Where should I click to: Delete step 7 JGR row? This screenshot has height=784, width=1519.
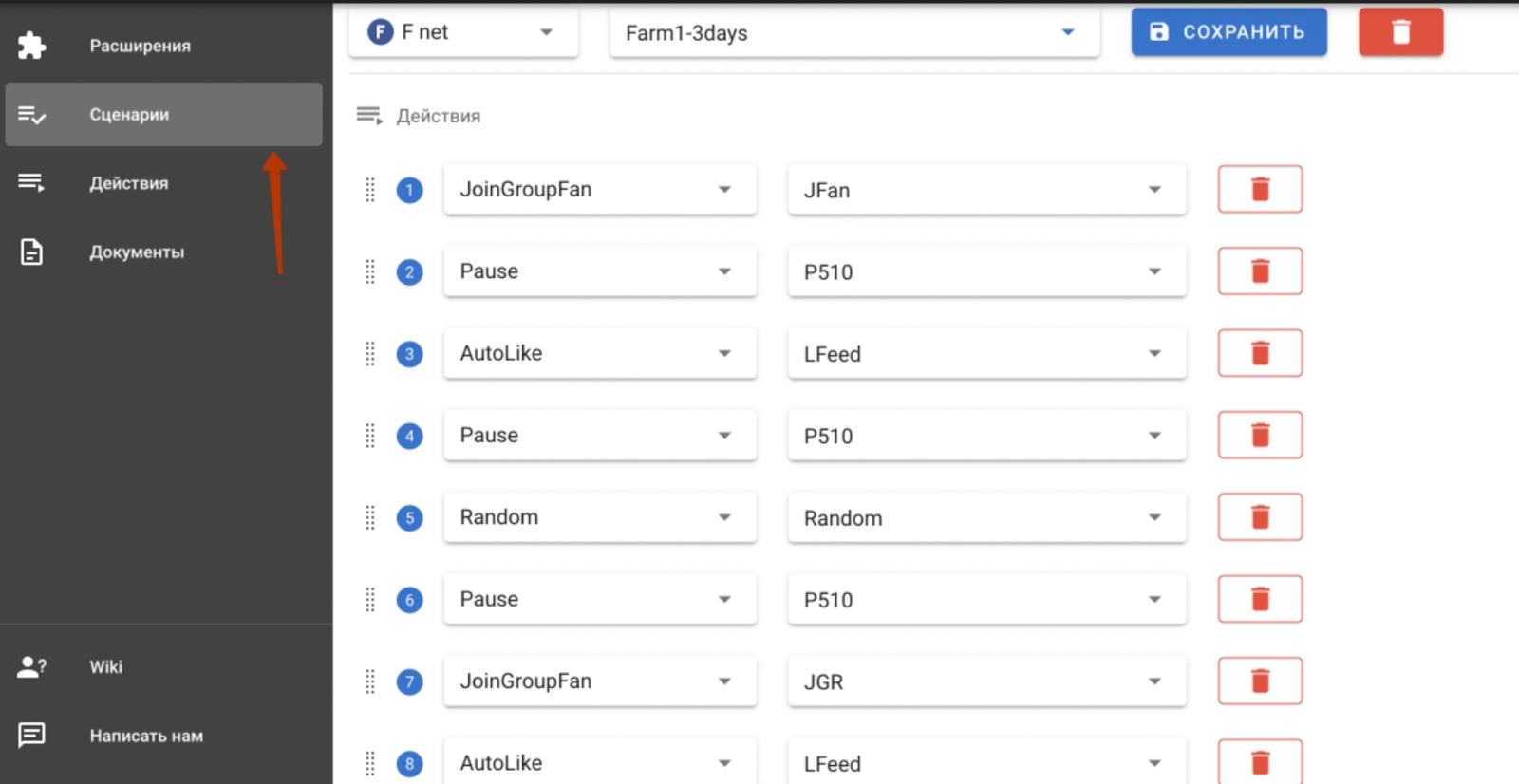[1260, 681]
